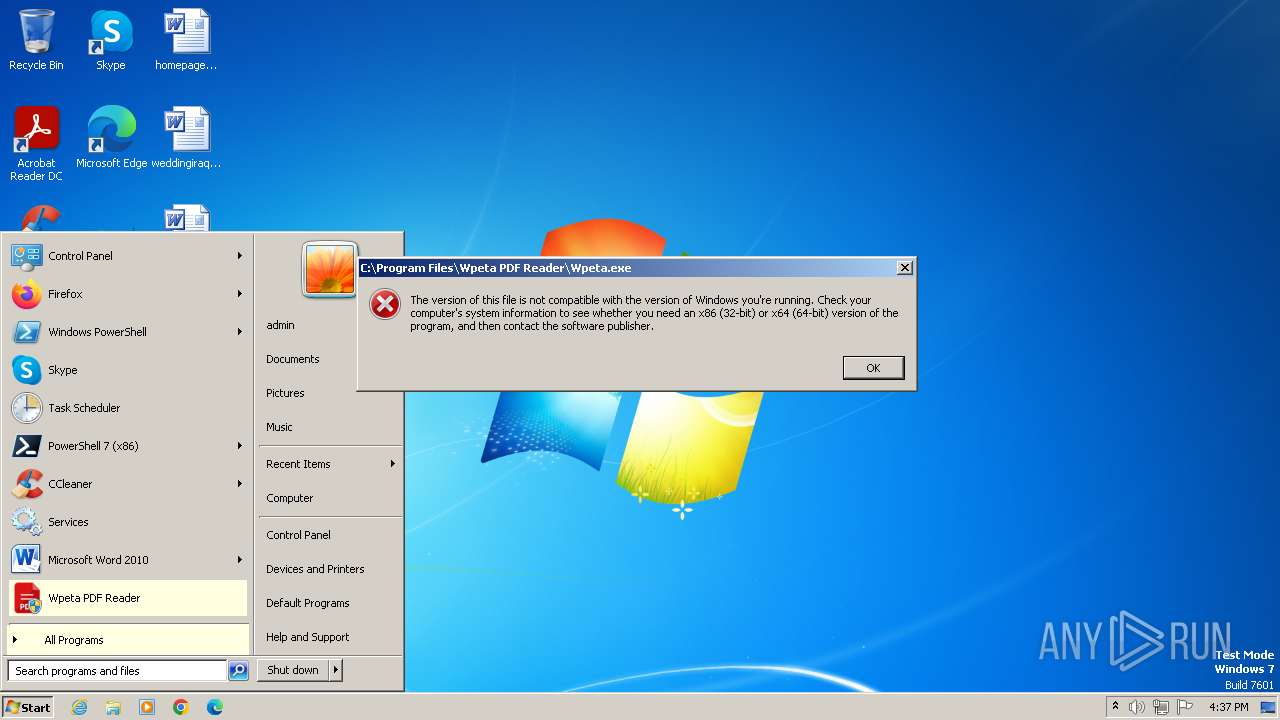
Task: Click the Wpeta PDF Reader icon
Action: 26,598
